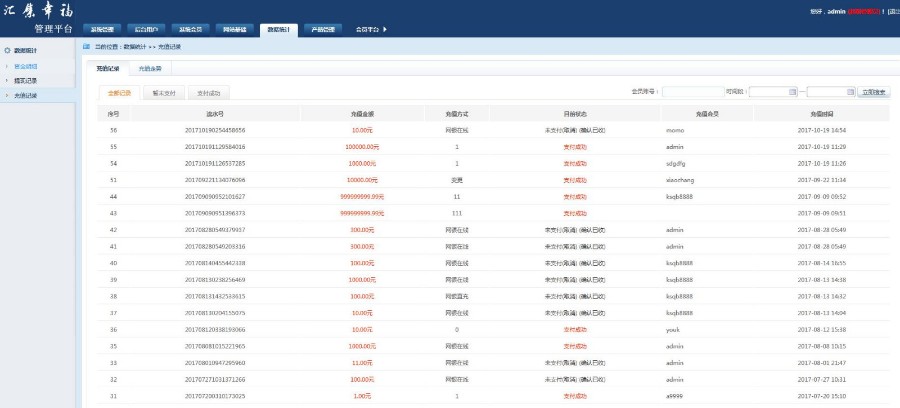Open the calendar icon in the end date field
The image size is (900, 408).
click(x=850, y=92)
